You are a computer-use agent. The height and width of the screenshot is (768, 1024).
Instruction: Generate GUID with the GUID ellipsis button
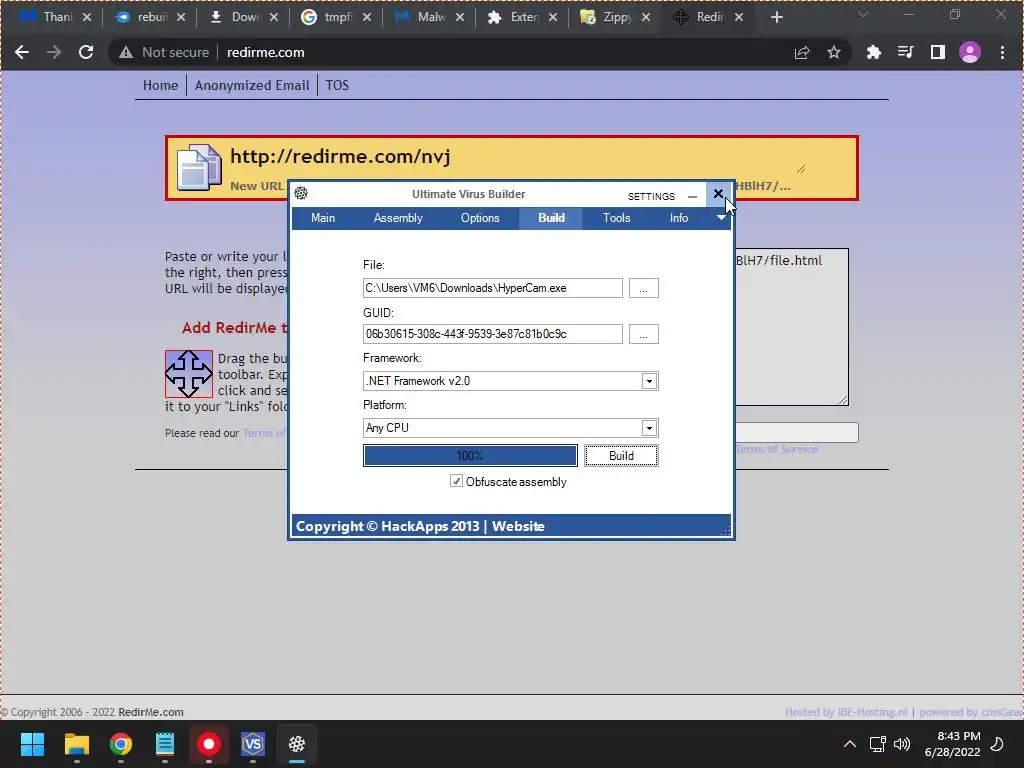click(643, 334)
